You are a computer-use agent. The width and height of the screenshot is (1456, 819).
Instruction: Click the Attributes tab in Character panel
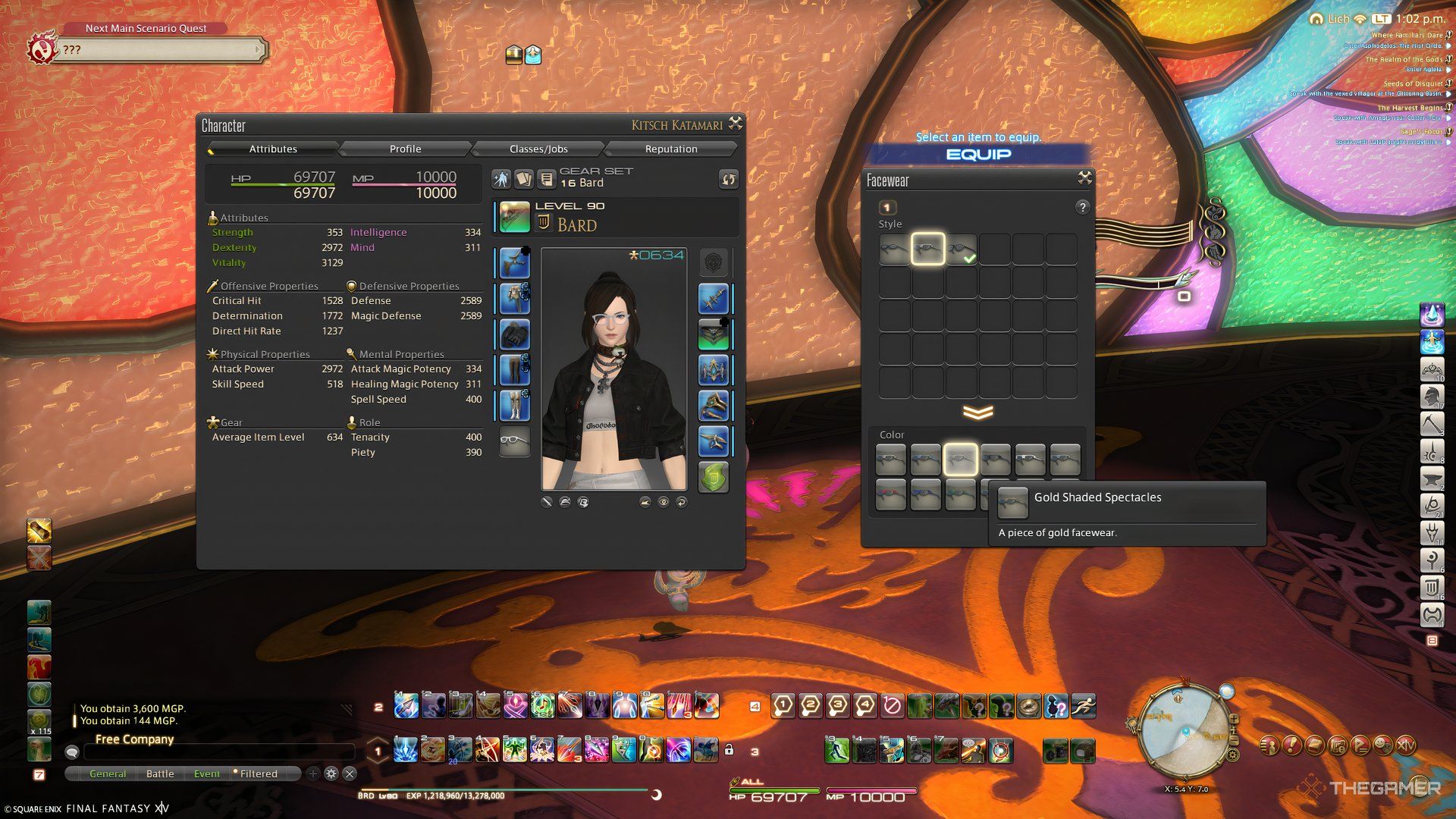(272, 149)
